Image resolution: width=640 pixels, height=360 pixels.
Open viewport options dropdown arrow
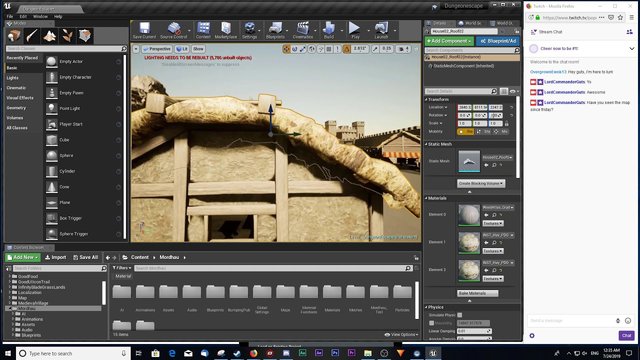[x=136, y=49]
